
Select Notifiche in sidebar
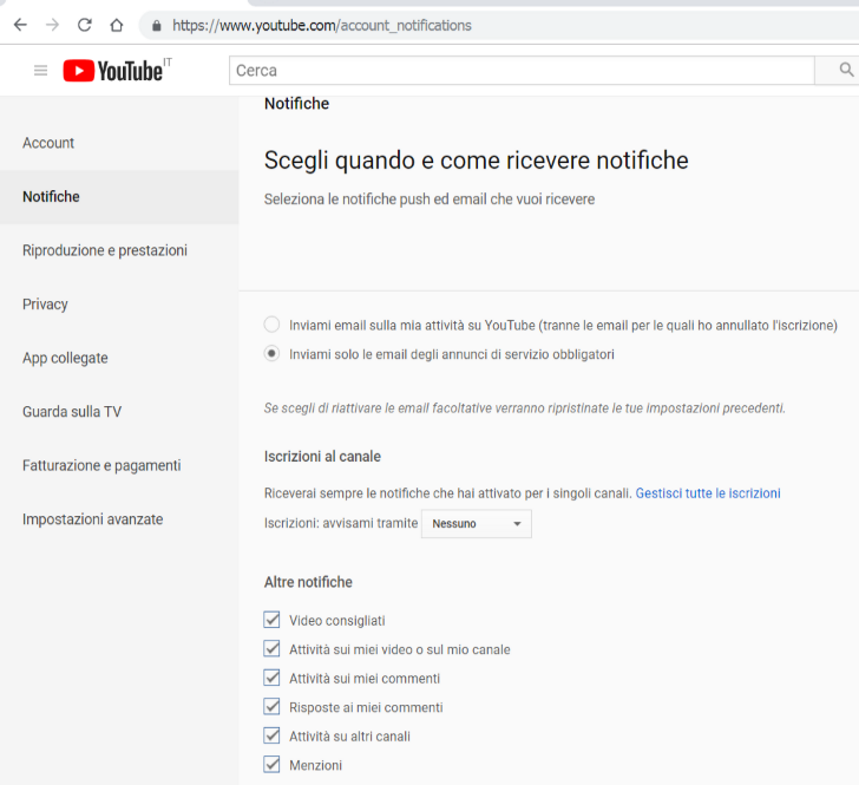(x=119, y=197)
